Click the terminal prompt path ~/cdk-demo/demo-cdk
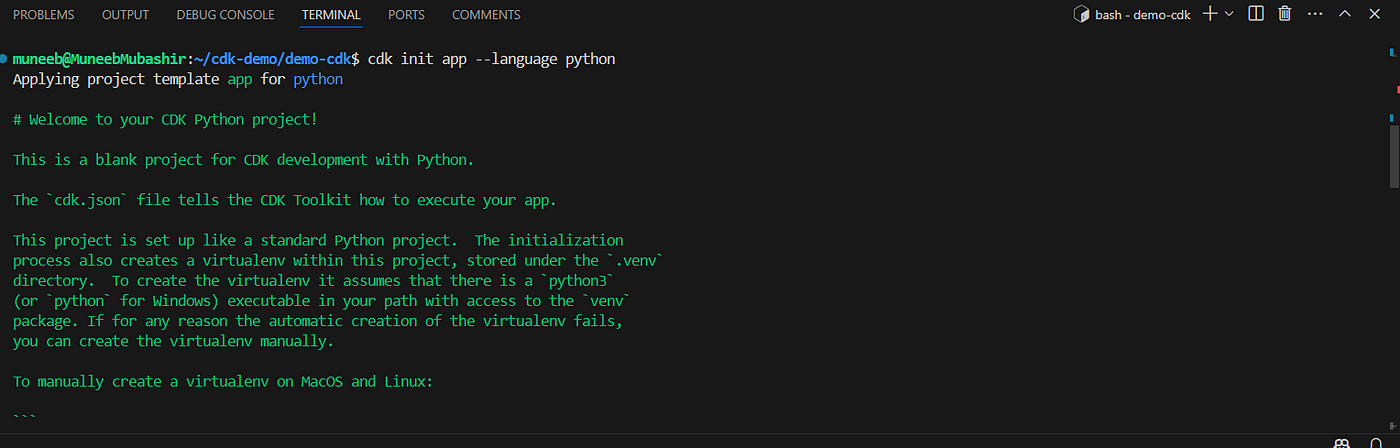This screenshot has height=448, width=1400. pyautogui.click(x=270, y=59)
